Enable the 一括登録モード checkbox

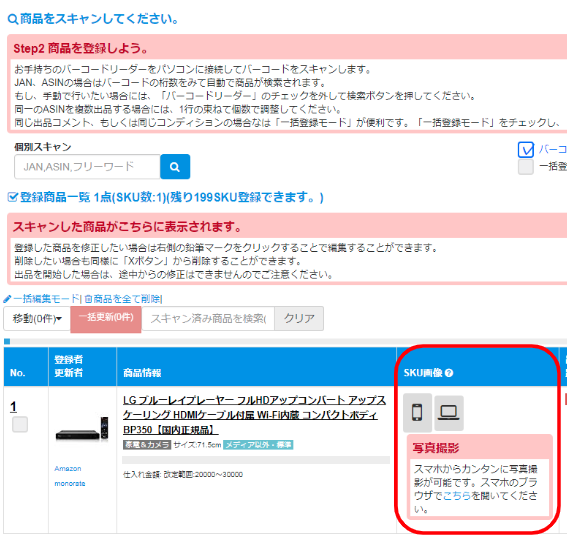(x=525, y=167)
